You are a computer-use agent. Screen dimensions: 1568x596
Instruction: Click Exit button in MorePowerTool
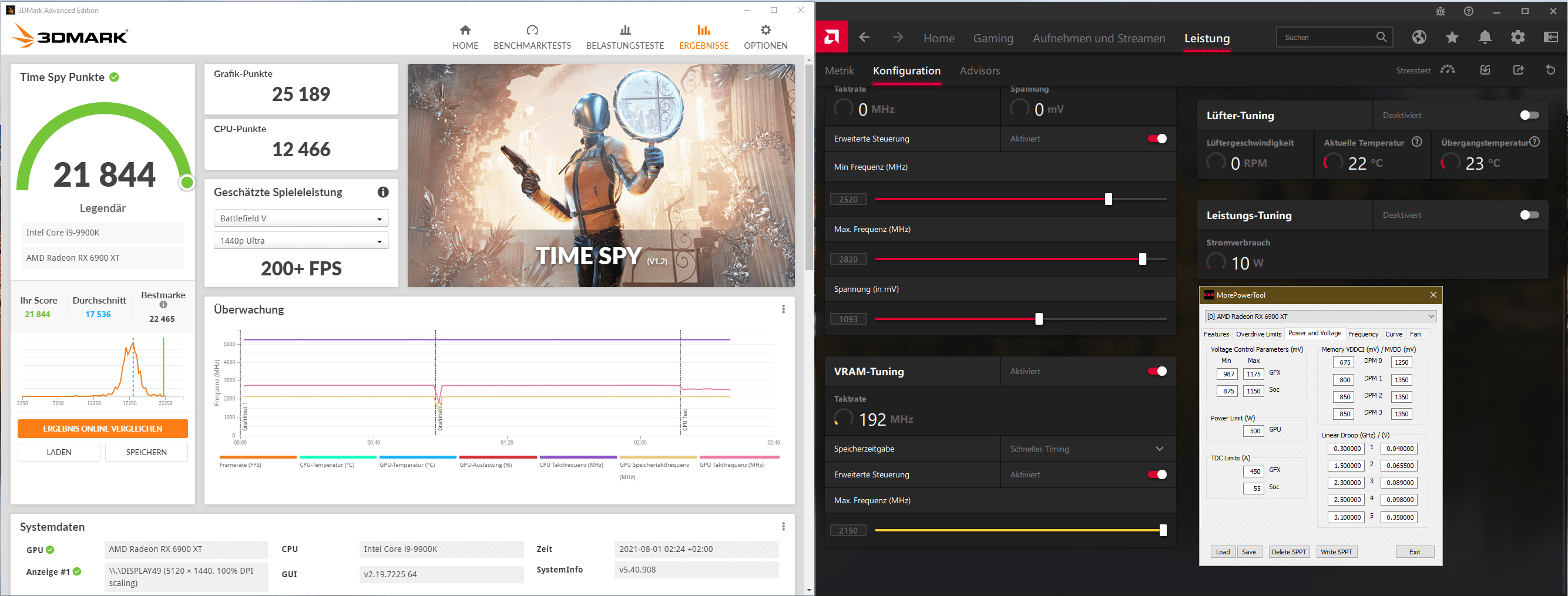click(x=1415, y=552)
